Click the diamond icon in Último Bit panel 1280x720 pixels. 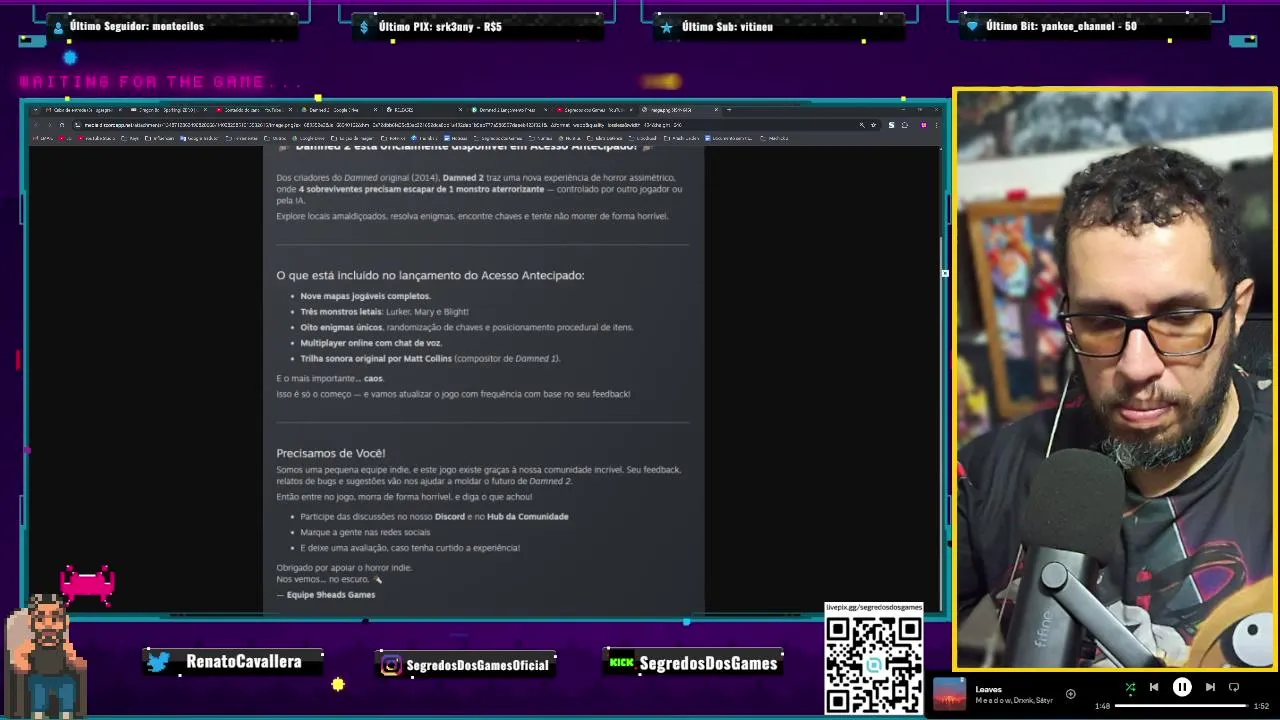point(972,27)
